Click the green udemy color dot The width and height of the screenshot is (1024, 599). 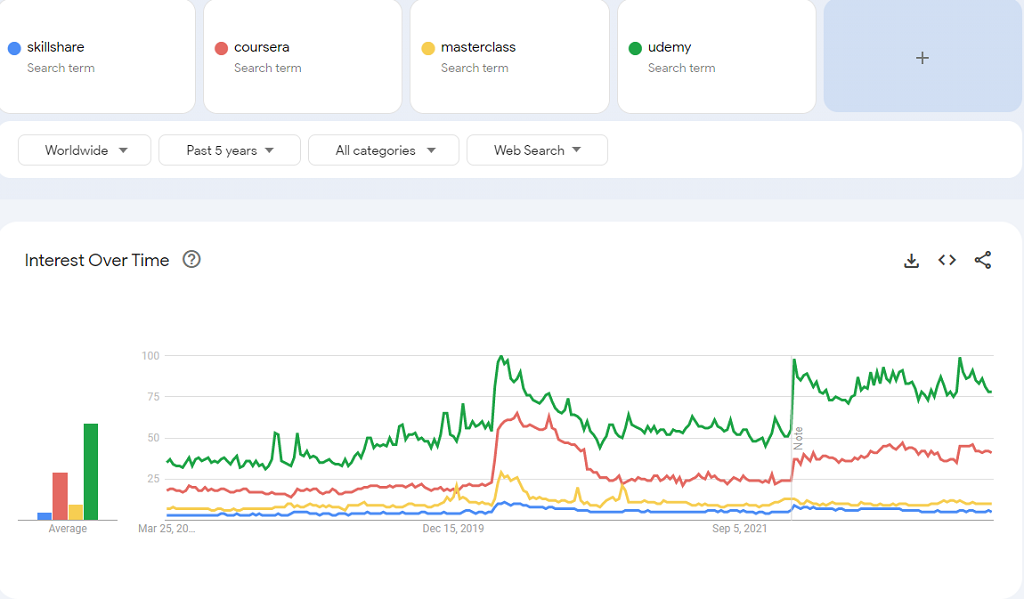[635, 48]
